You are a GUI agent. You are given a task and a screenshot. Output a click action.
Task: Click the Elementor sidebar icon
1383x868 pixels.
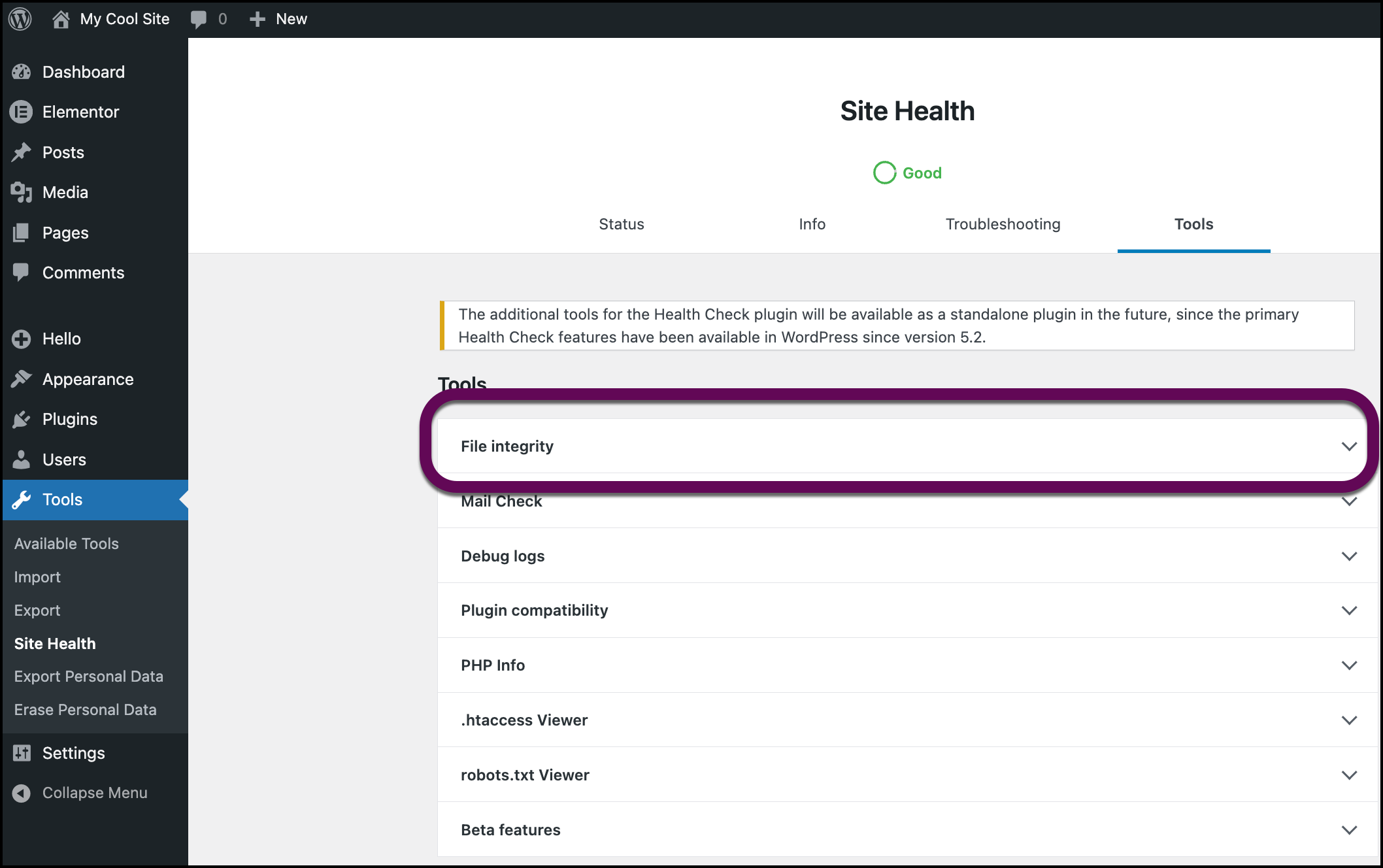22,112
